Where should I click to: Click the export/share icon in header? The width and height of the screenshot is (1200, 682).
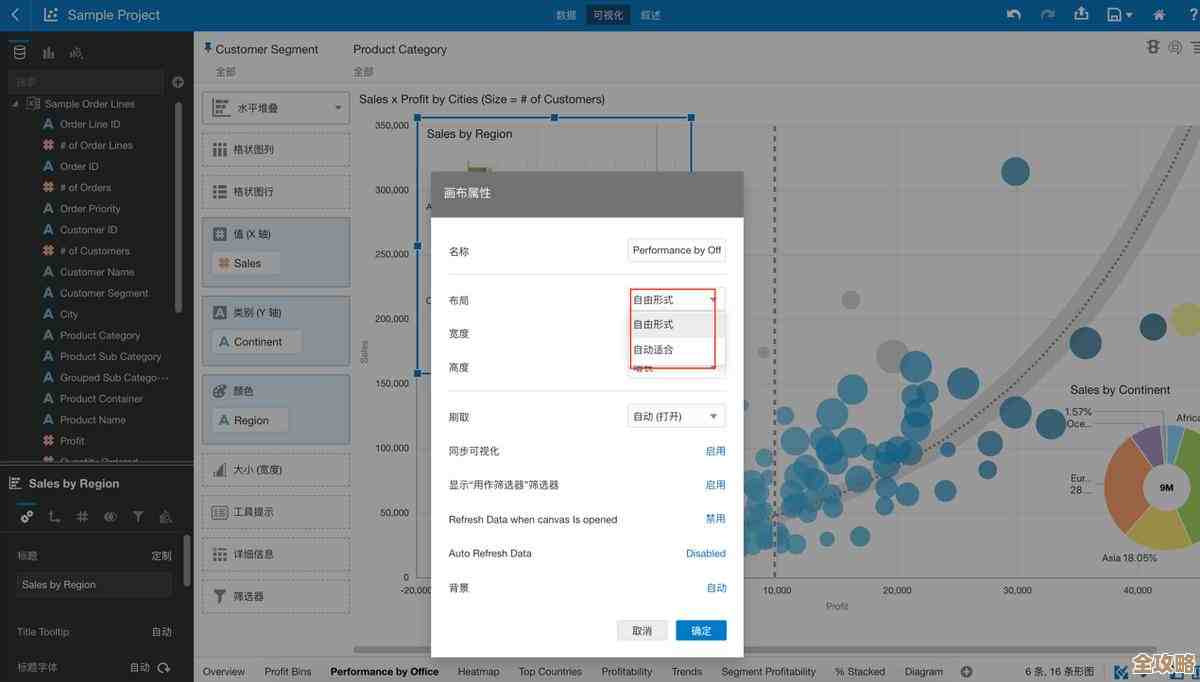1081,15
